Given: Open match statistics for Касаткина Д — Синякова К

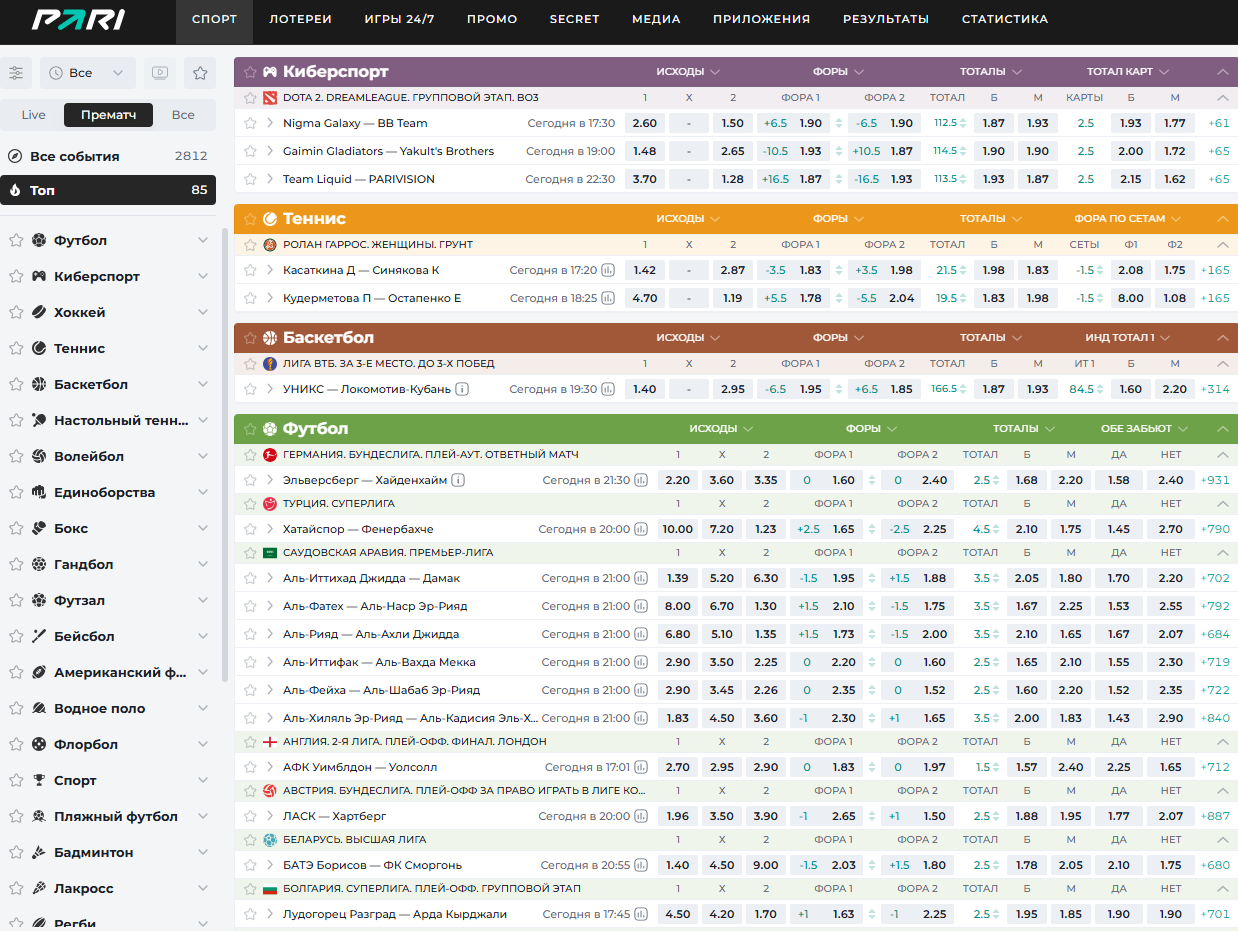Looking at the screenshot, I should click(x=608, y=270).
